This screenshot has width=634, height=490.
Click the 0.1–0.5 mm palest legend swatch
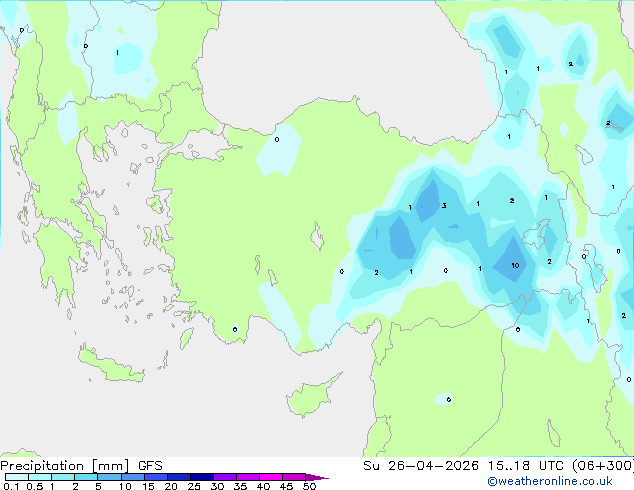[17, 477]
